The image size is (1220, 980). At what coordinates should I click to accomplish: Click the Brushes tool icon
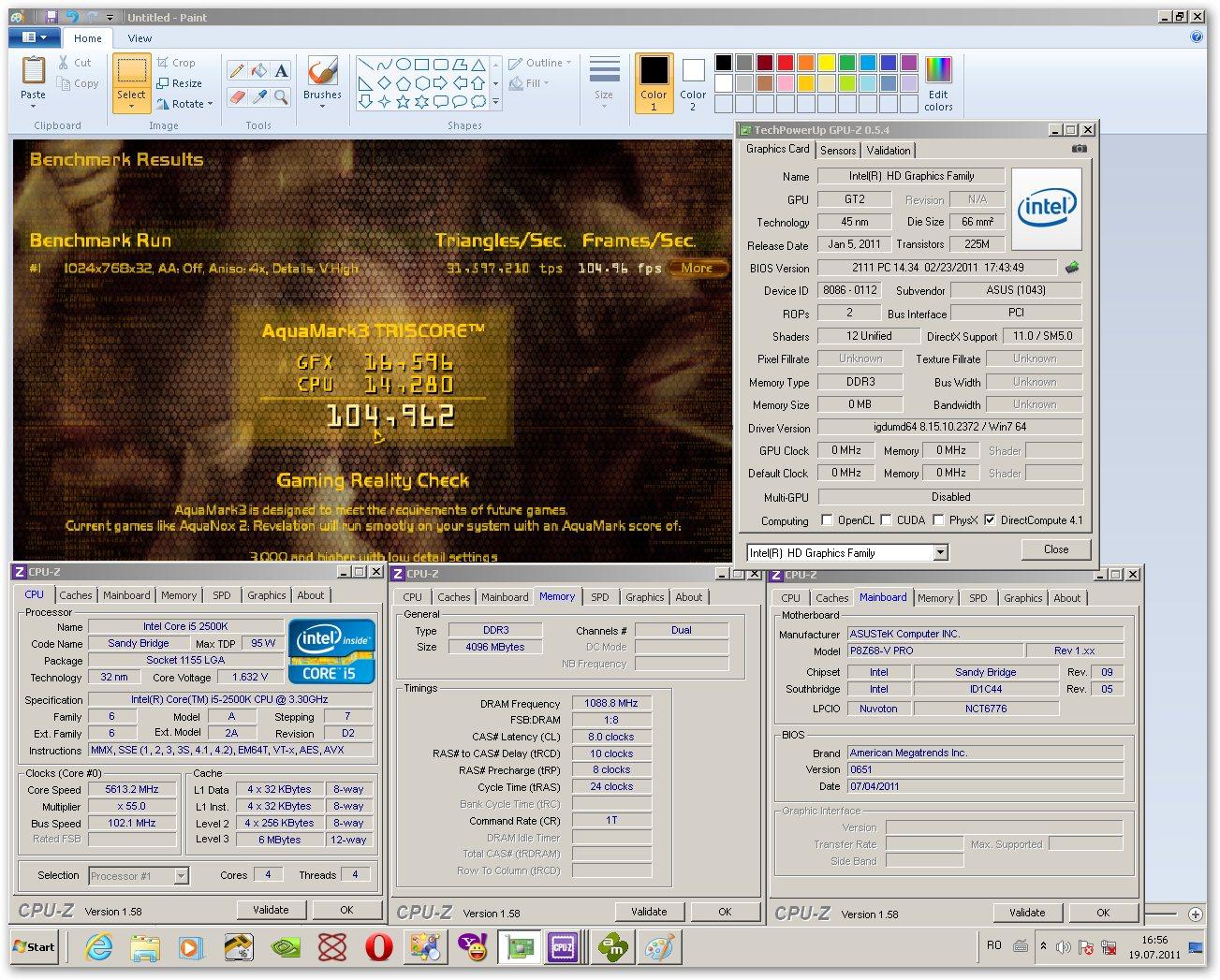click(322, 71)
